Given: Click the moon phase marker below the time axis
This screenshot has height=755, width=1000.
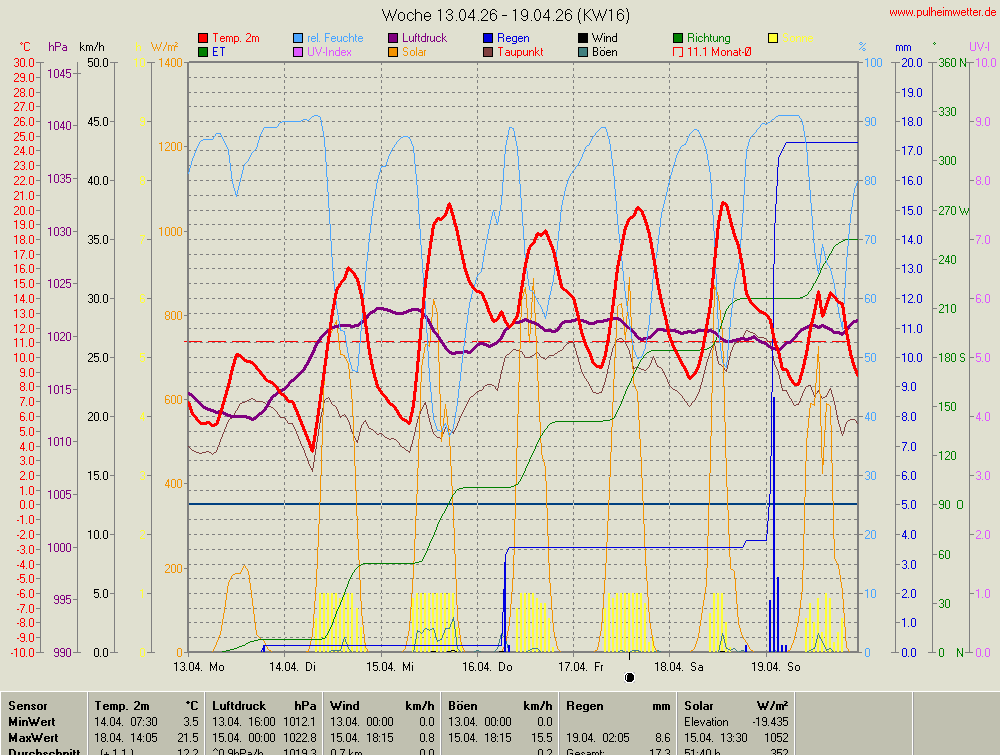Looking at the screenshot, I should [x=629, y=677].
